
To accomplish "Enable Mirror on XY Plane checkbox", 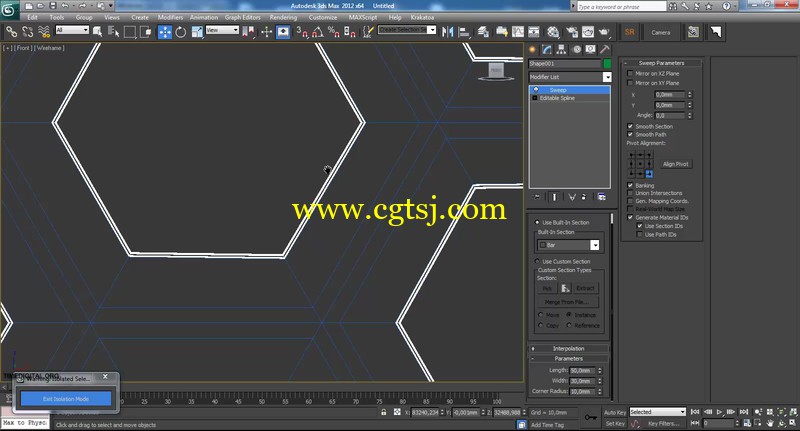I will coord(630,83).
